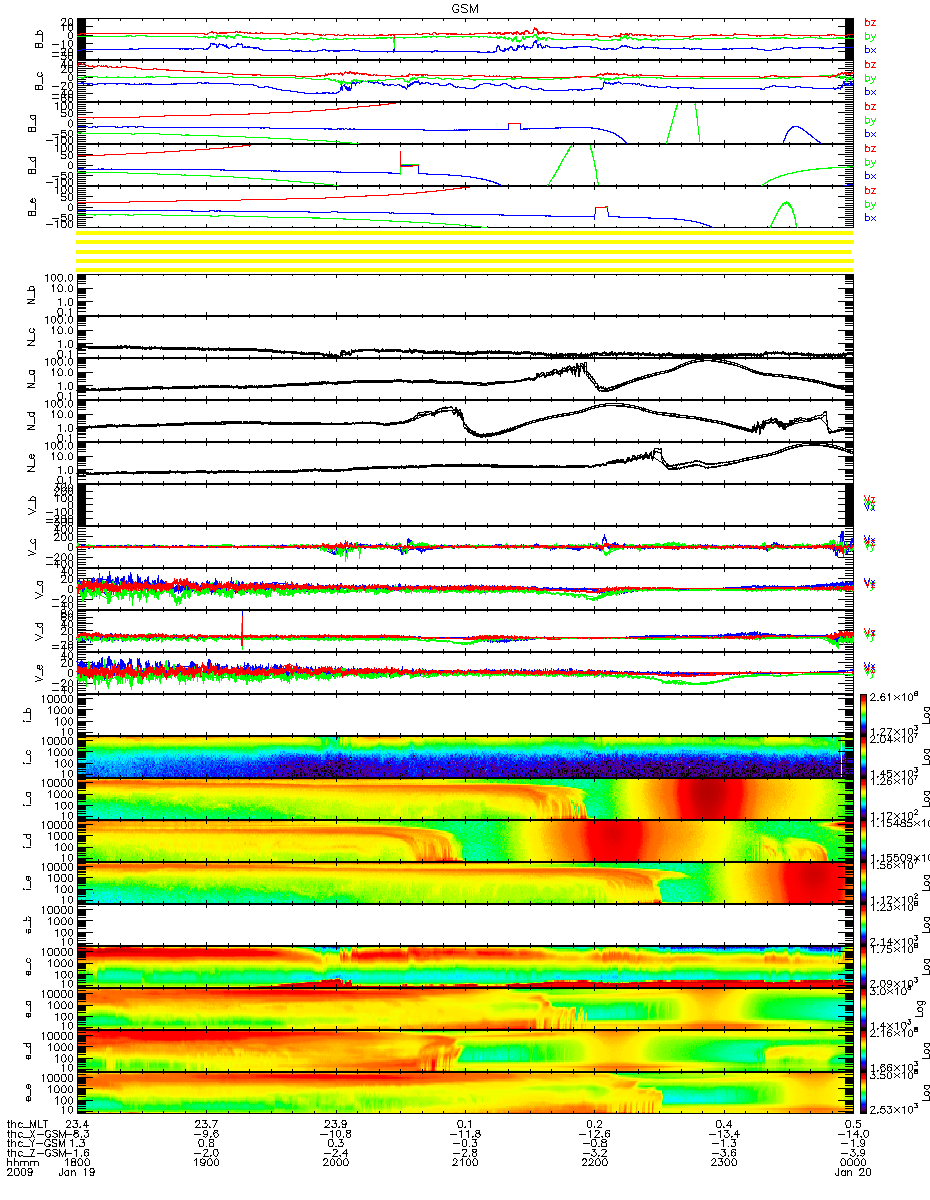Click the red bz legend beside B_b
930x1200 pixels.
[870, 22]
